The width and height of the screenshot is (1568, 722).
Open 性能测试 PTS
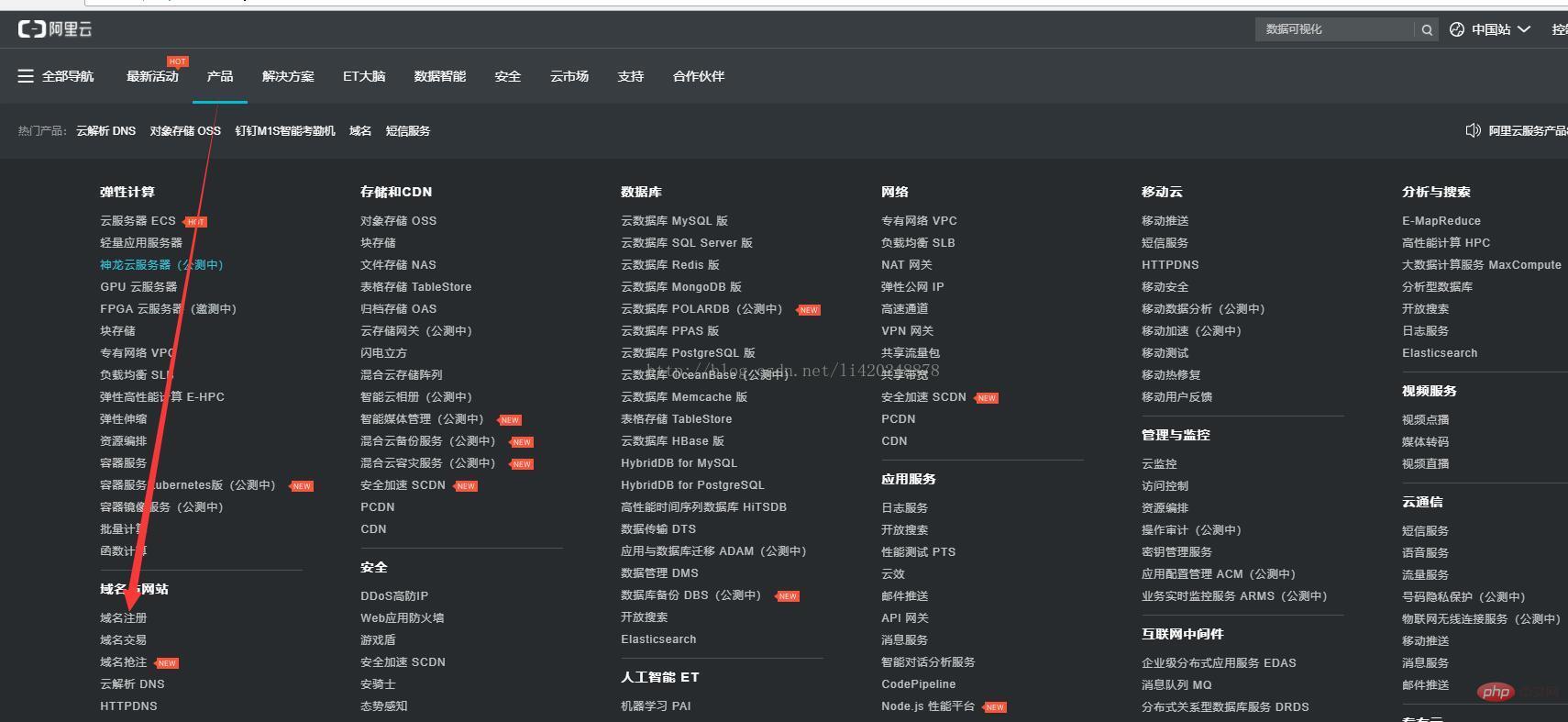(918, 552)
